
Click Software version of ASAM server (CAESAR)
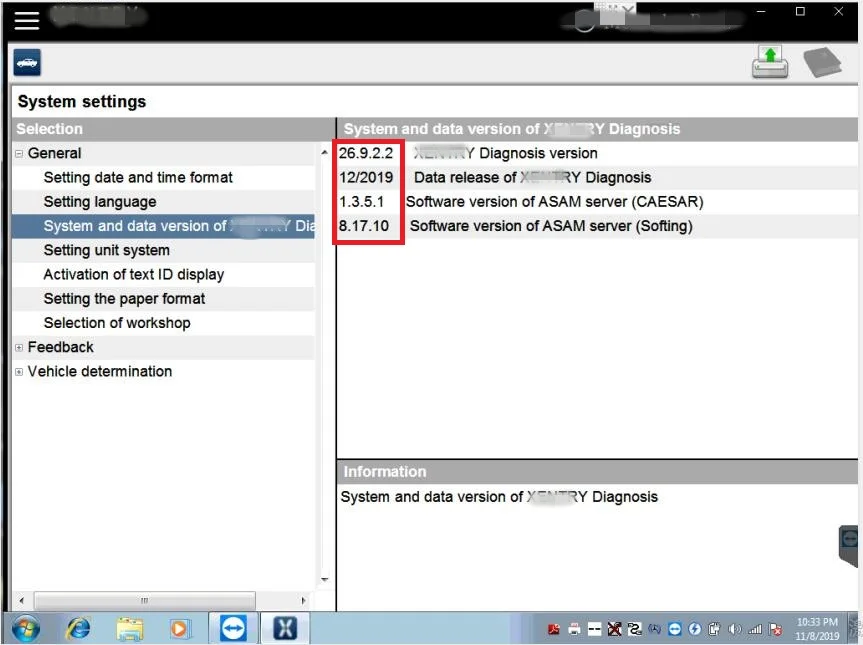(555, 201)
